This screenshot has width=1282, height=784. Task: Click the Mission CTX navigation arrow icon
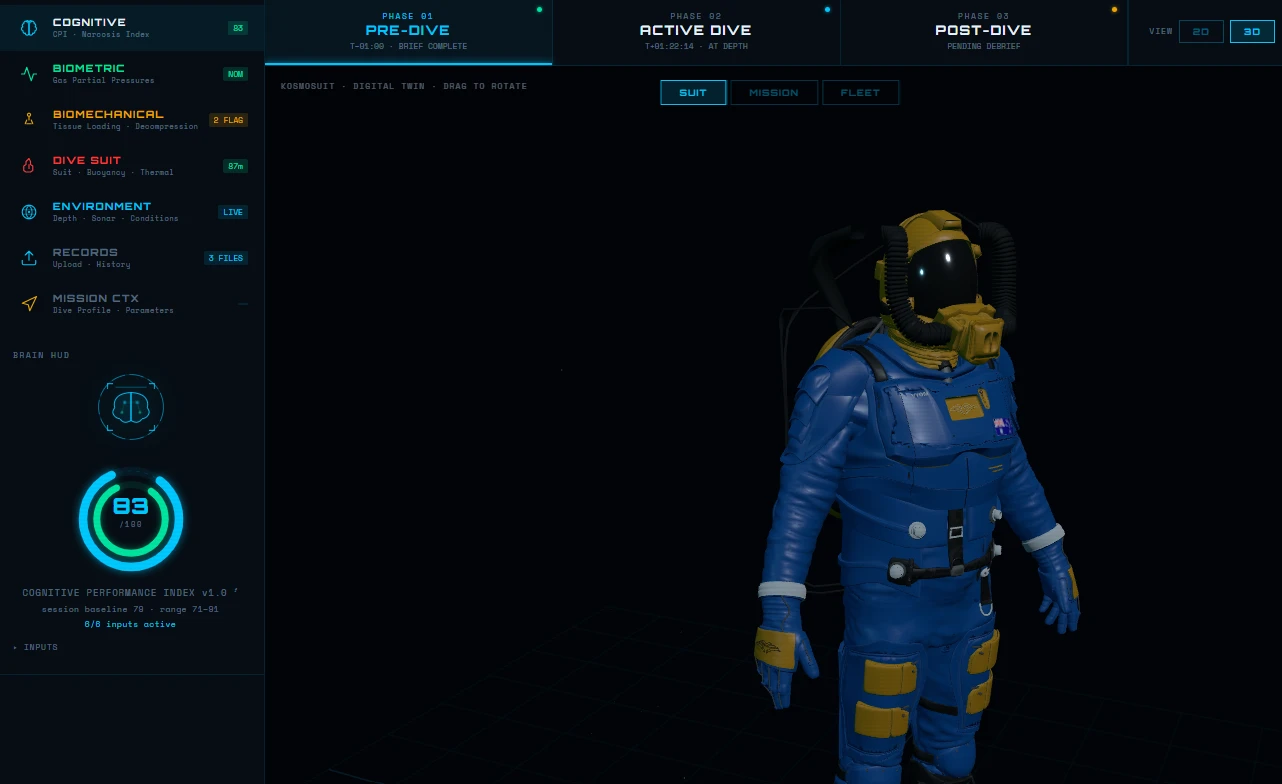(x=29, y=304)
